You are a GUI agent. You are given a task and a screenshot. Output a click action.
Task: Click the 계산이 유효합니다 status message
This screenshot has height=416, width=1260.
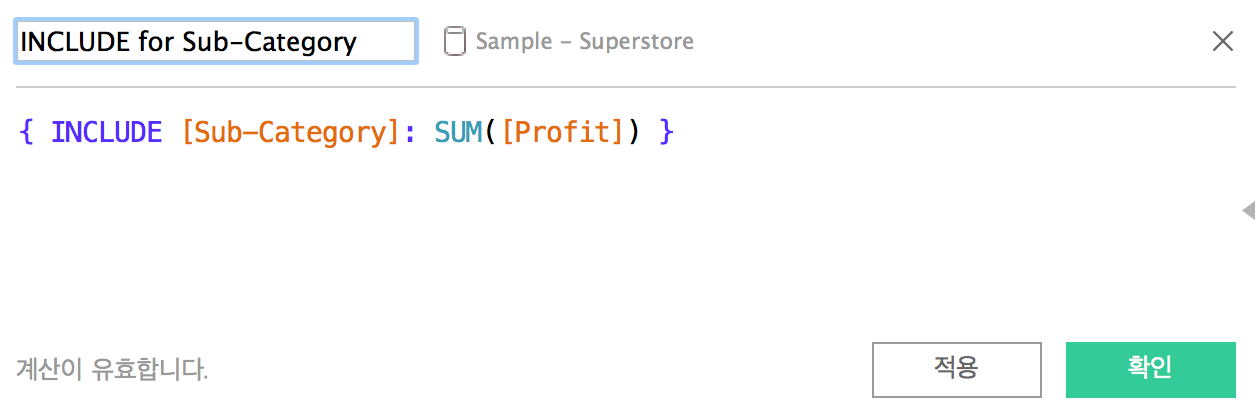[112, 370]
